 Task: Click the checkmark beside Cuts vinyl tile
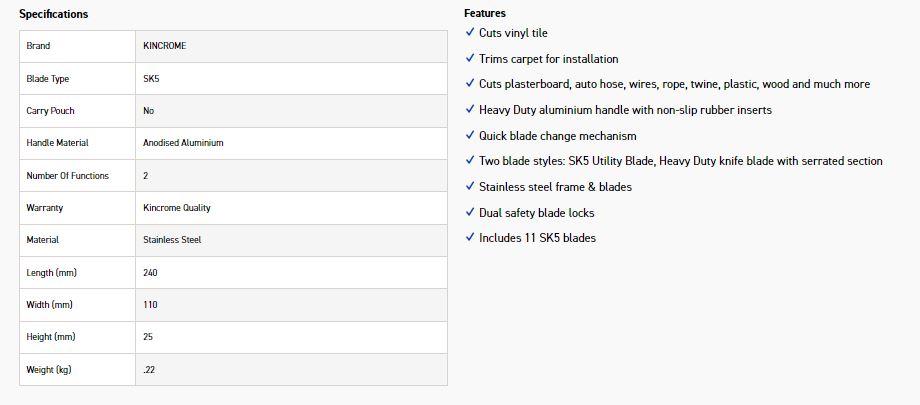click(x=469, y=32)
